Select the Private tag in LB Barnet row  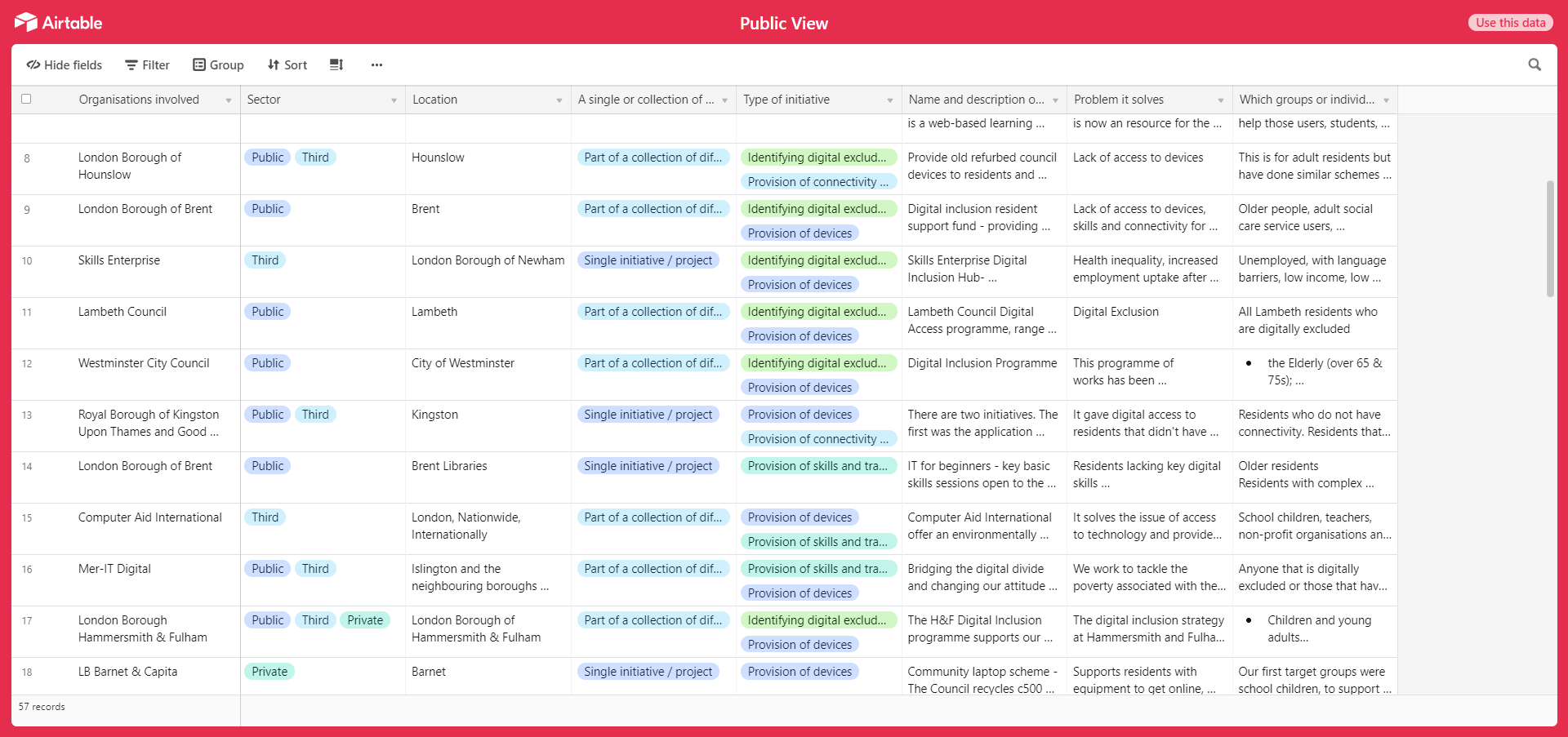point(269,672)
